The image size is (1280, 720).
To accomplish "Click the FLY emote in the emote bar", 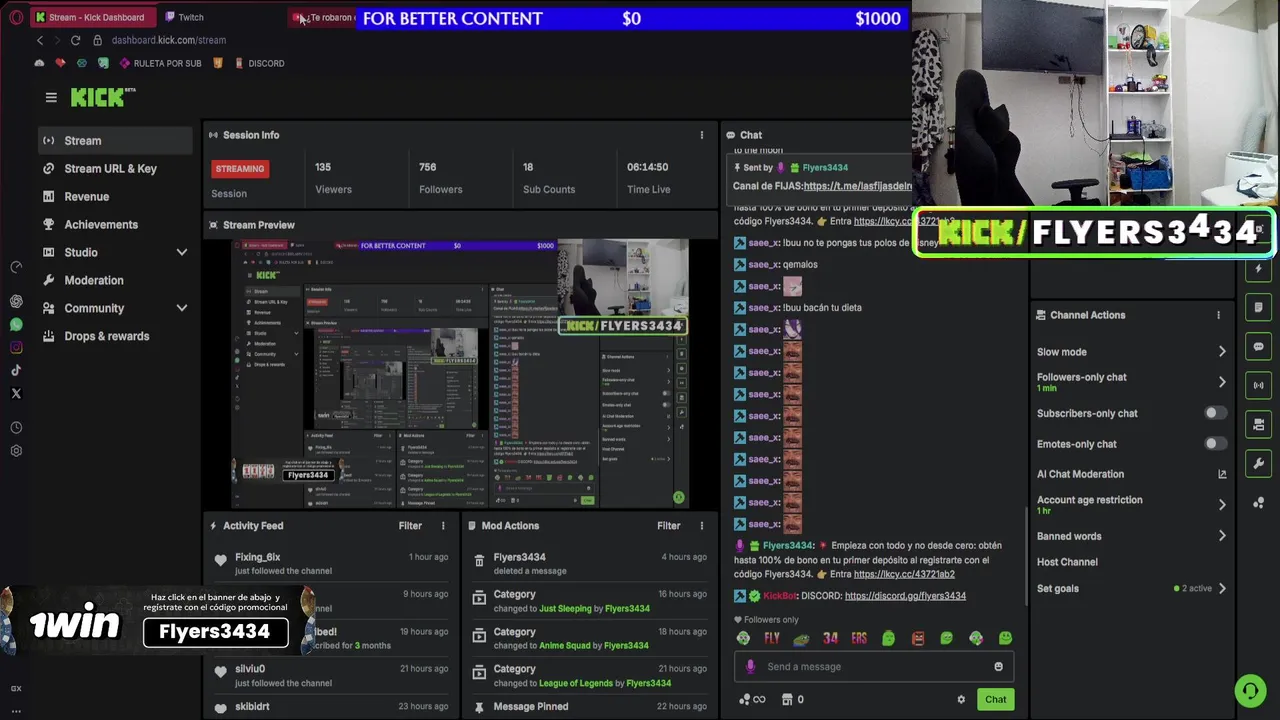I will pyautogui.click(x=772, y=638).
